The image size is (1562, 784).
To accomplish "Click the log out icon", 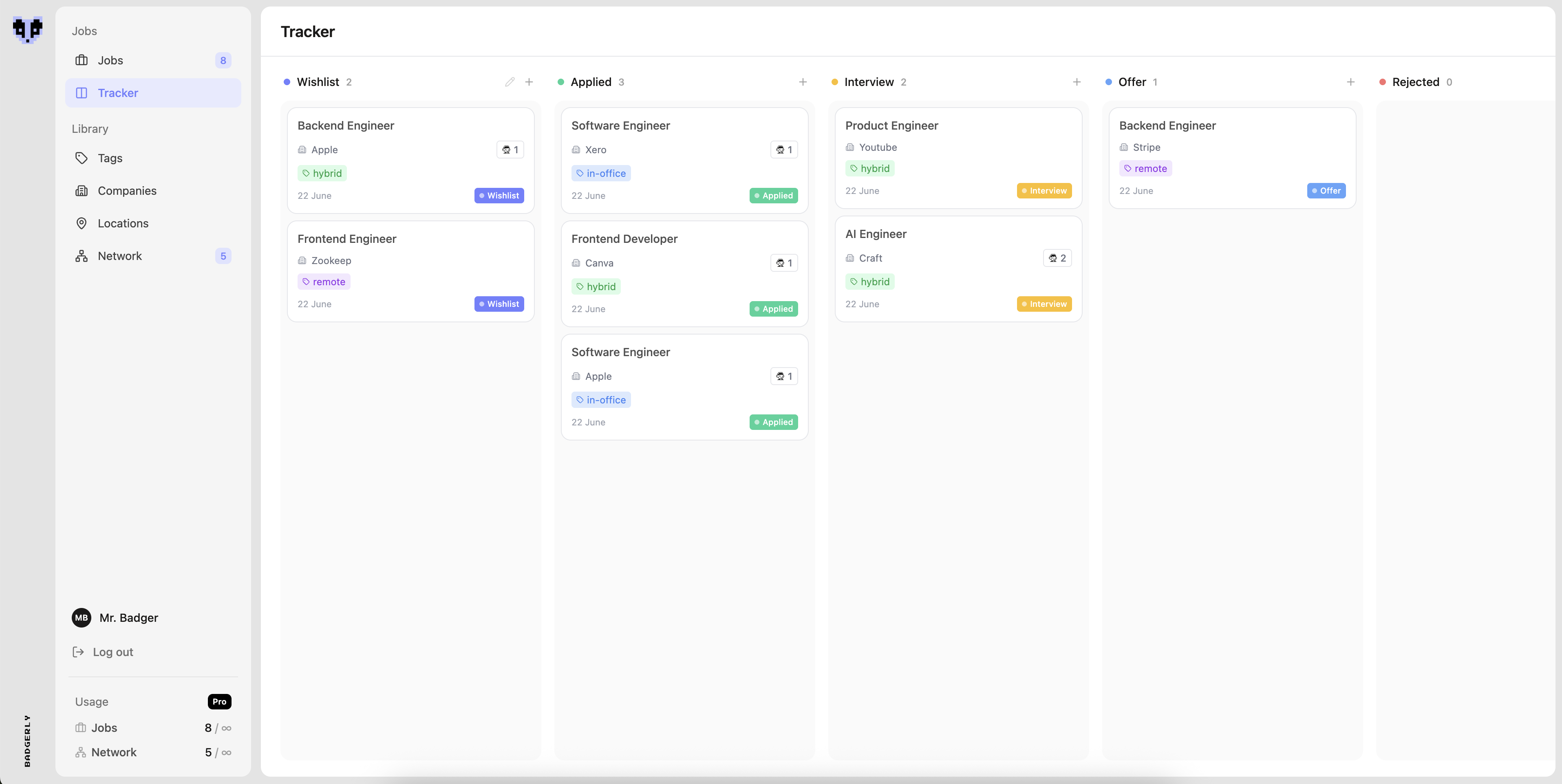I will (78, 652).
